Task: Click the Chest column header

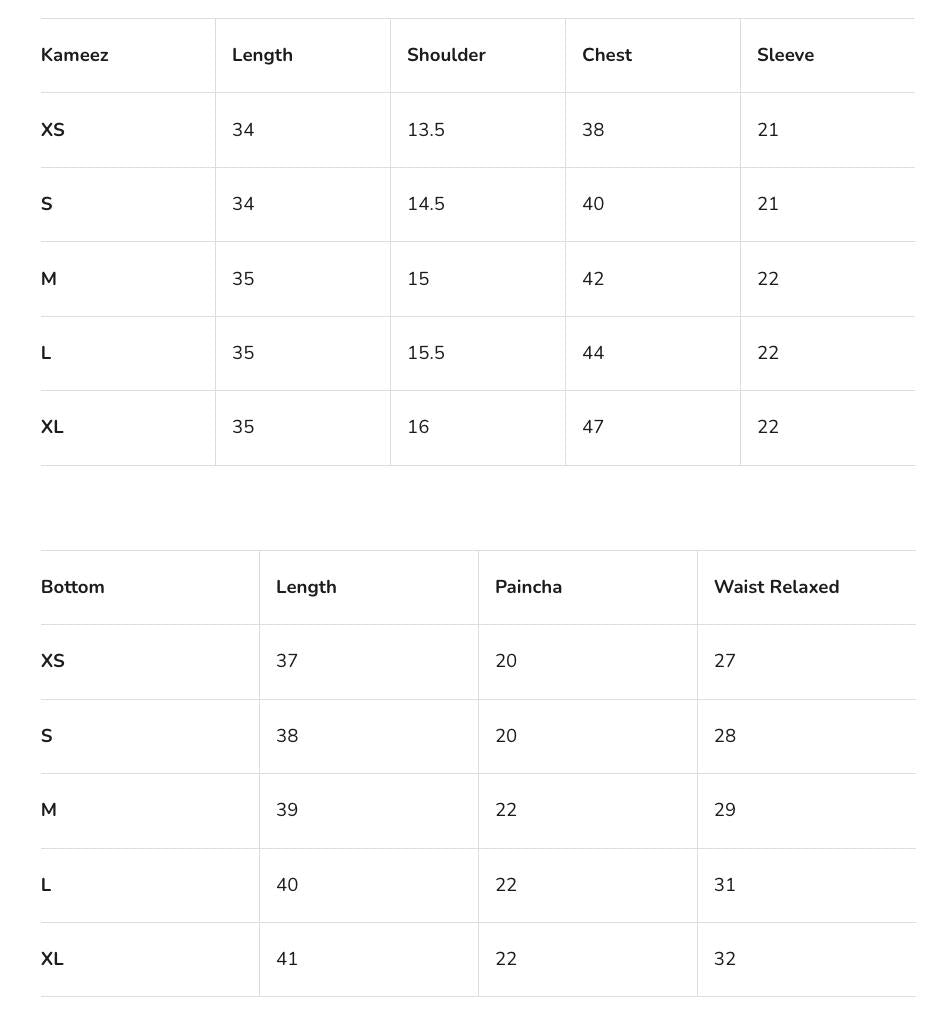Action: 607,55
